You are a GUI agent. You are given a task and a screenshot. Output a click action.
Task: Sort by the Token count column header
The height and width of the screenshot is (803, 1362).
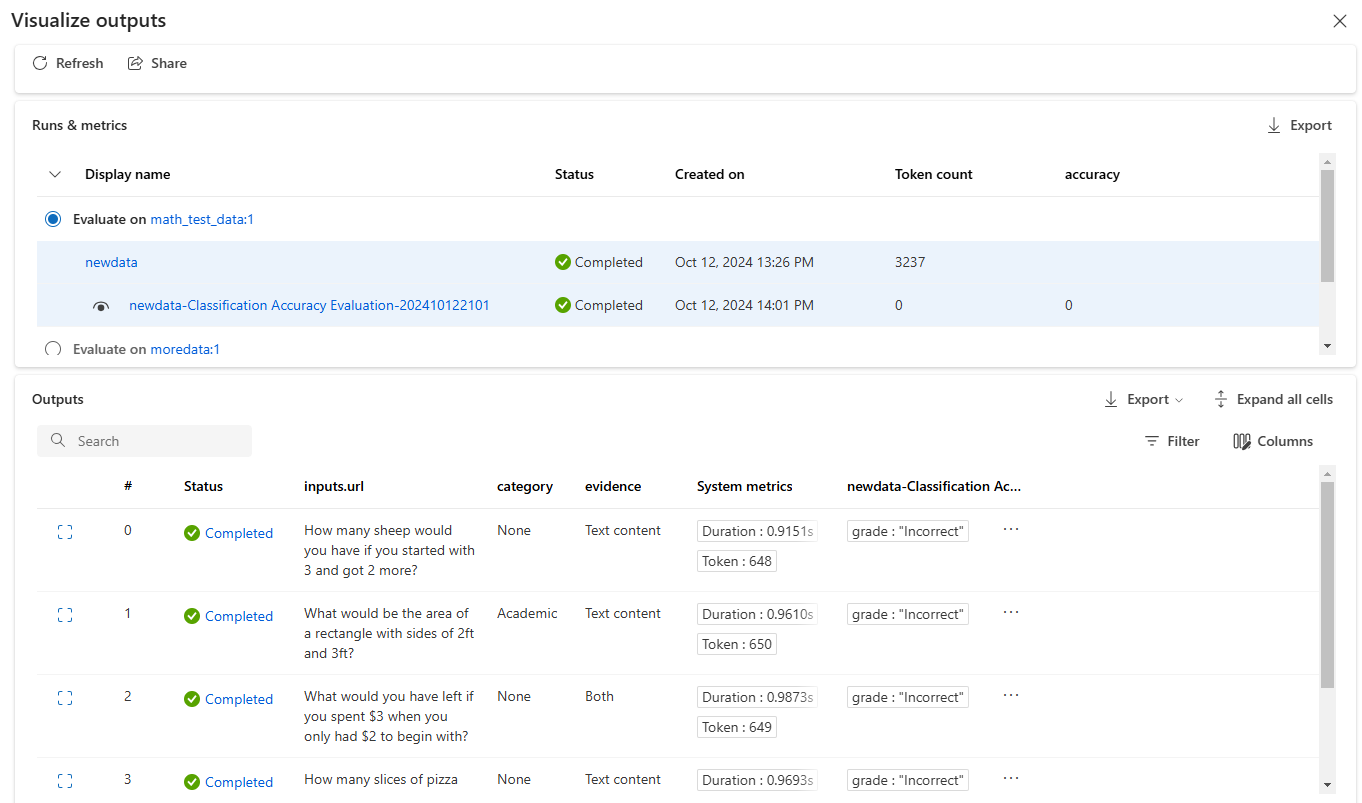pyautogui.click(x=933, y=174)
